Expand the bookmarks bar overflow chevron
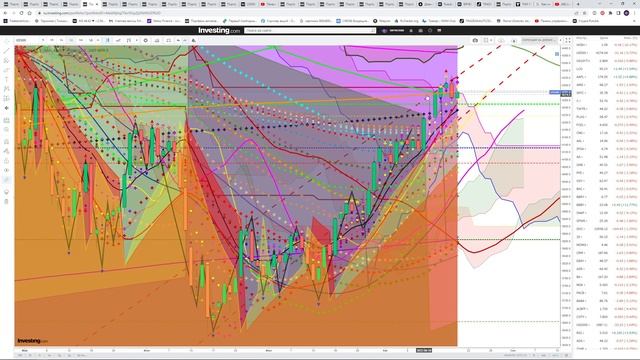The height and width of the screenshot is (360, 640). [635, 21]
